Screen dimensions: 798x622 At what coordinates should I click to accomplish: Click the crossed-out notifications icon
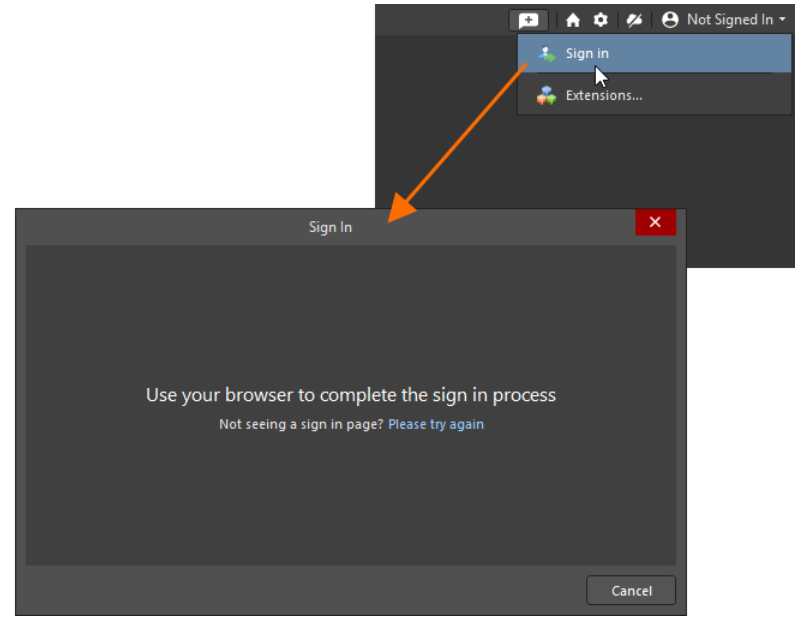(x=633, y=20)
